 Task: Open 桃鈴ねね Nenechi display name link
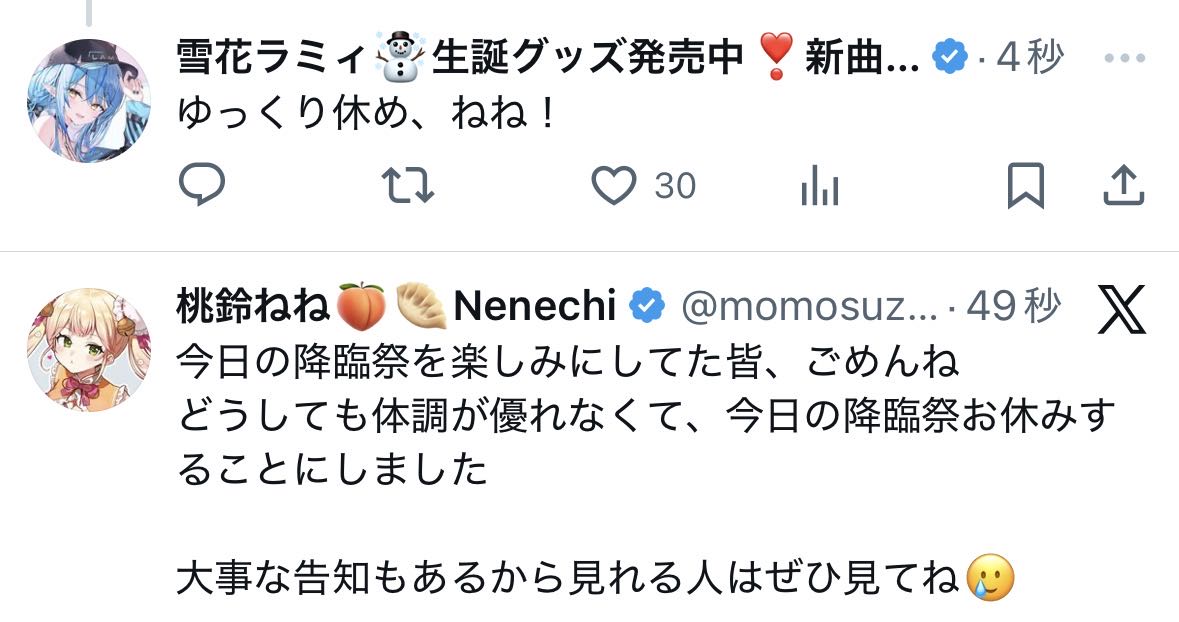[x=396, y=307]
